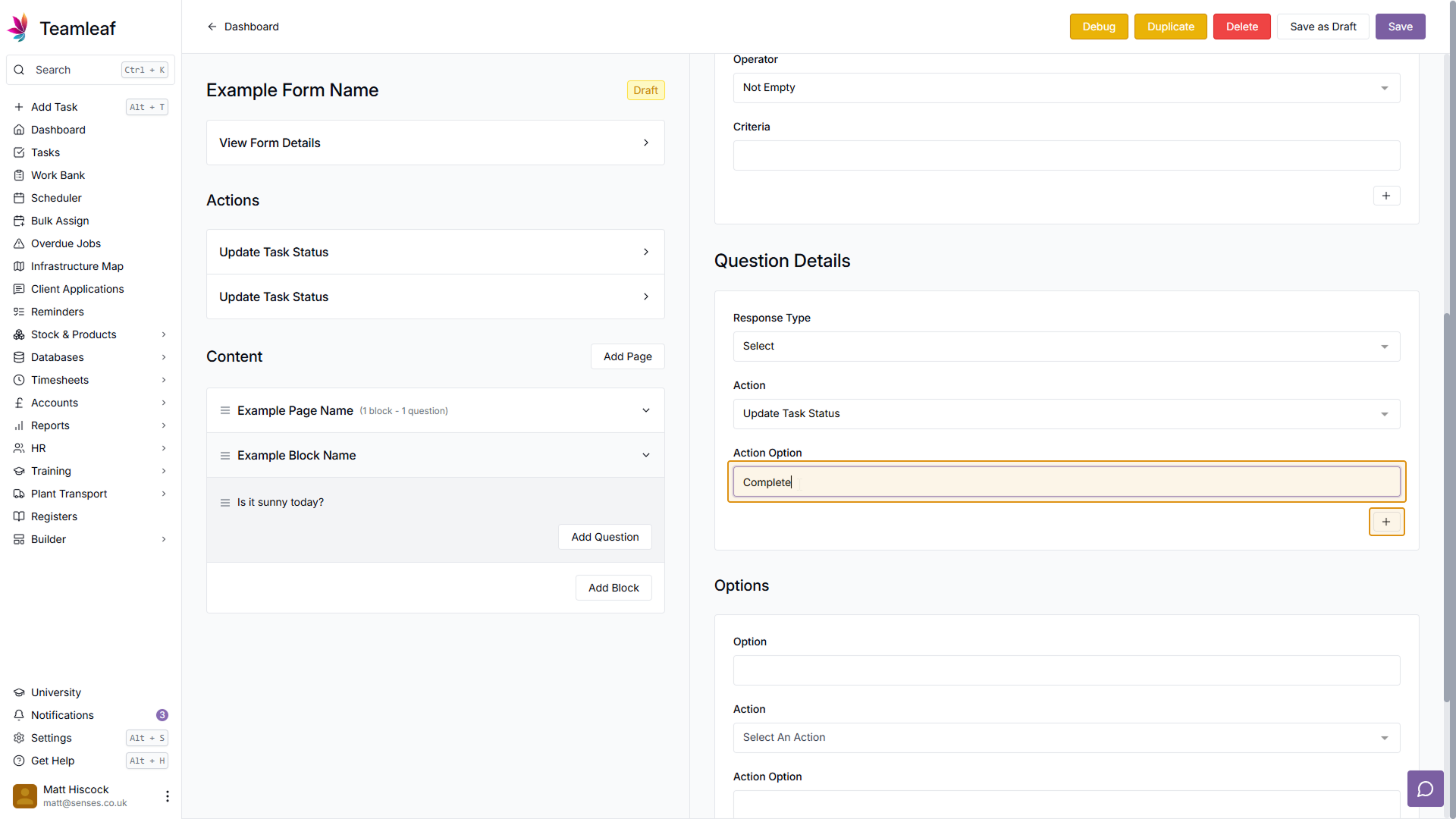The width and height of the screenshot is (1456, 819).
Task: Click the drag handle beside Example Page Name
Action: tap(225, 410)
